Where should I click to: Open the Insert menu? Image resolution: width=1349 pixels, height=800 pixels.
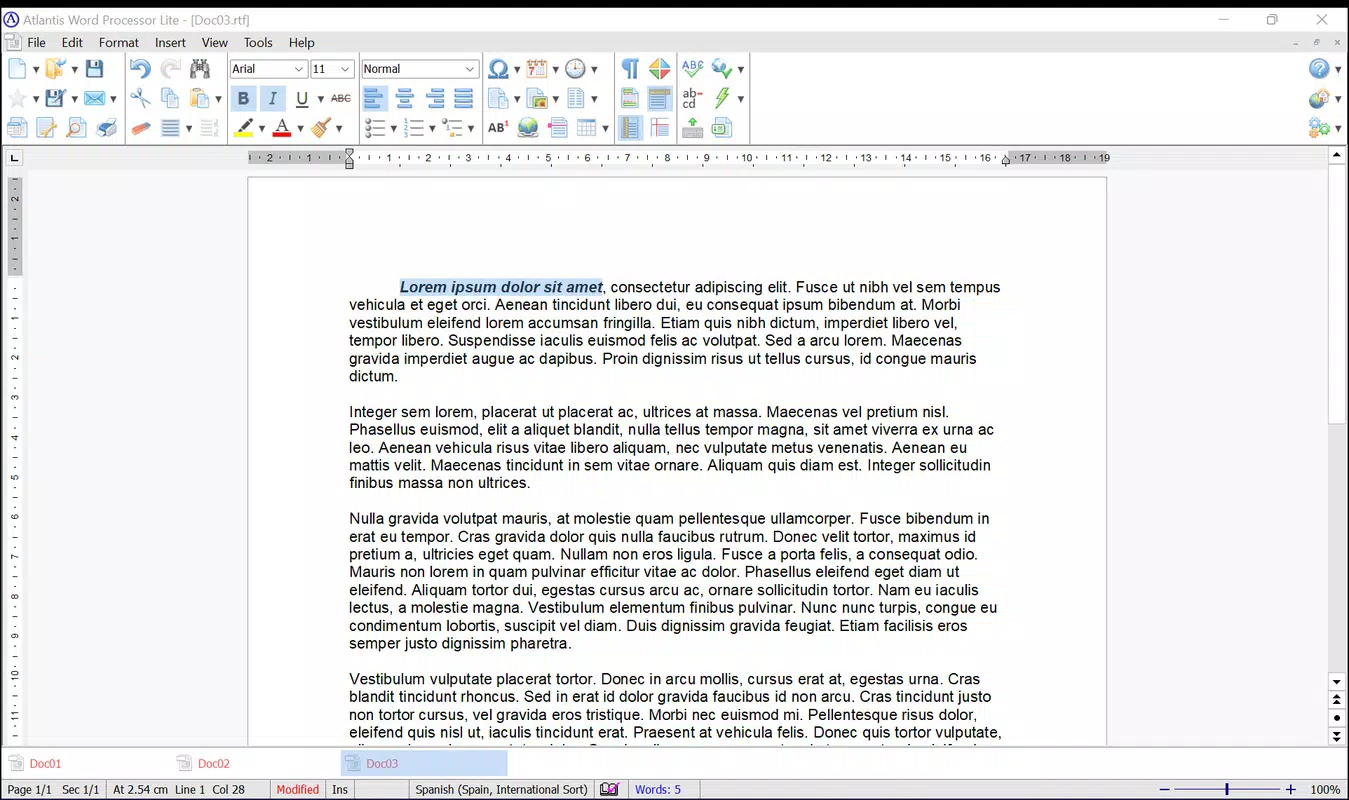click(x=170, y=43)
